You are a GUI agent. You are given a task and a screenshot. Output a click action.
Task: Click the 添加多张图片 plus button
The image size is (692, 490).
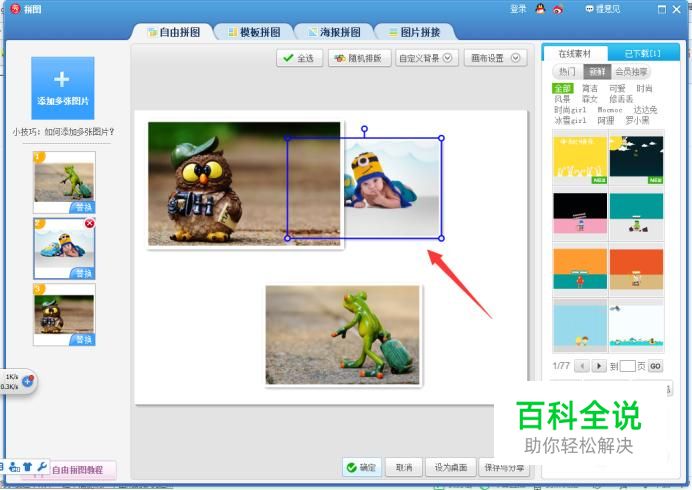63,88
